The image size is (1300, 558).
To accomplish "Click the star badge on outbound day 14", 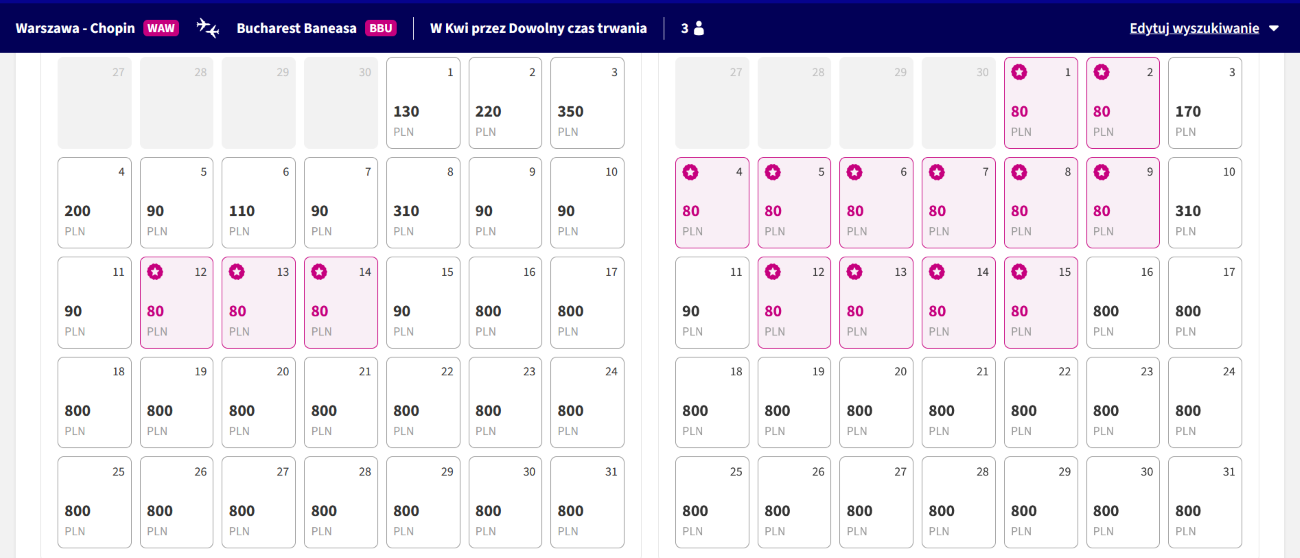I will tap(319, 272).
